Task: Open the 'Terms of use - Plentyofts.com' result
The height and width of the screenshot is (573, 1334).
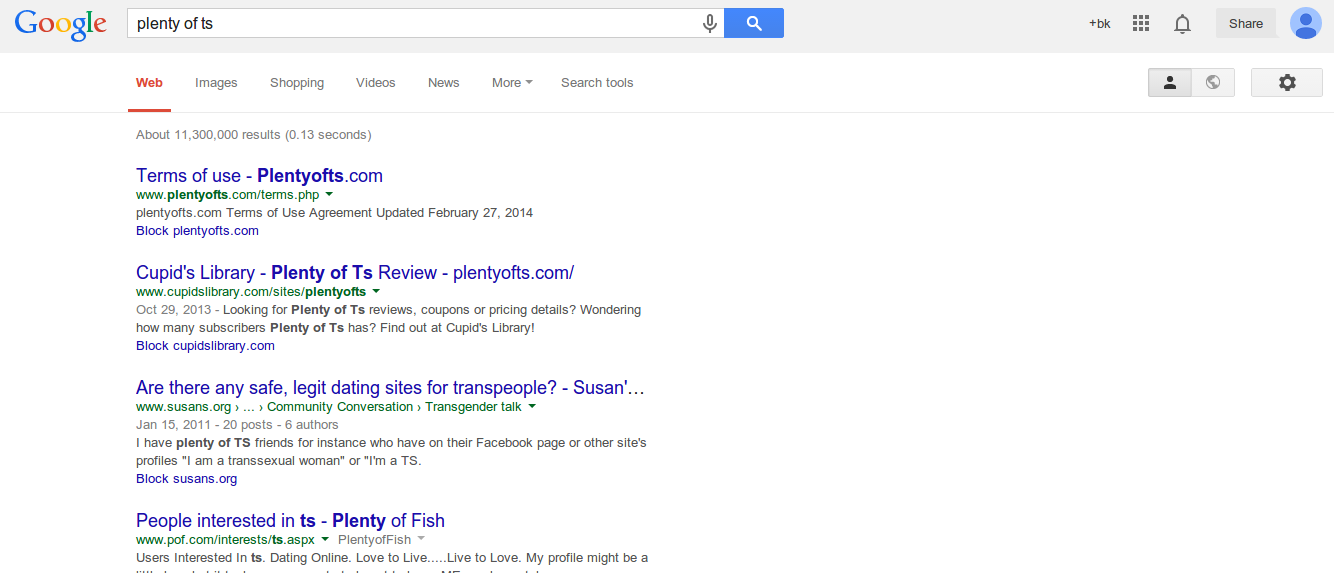Action: 259,176
